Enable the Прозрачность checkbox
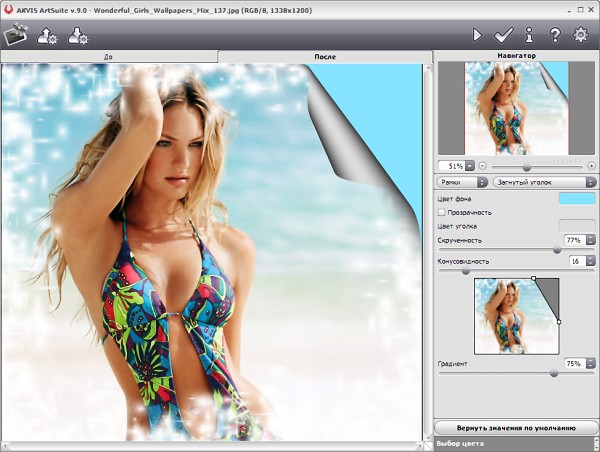Screen dimensions: 600x452 (x=443, y=212)
